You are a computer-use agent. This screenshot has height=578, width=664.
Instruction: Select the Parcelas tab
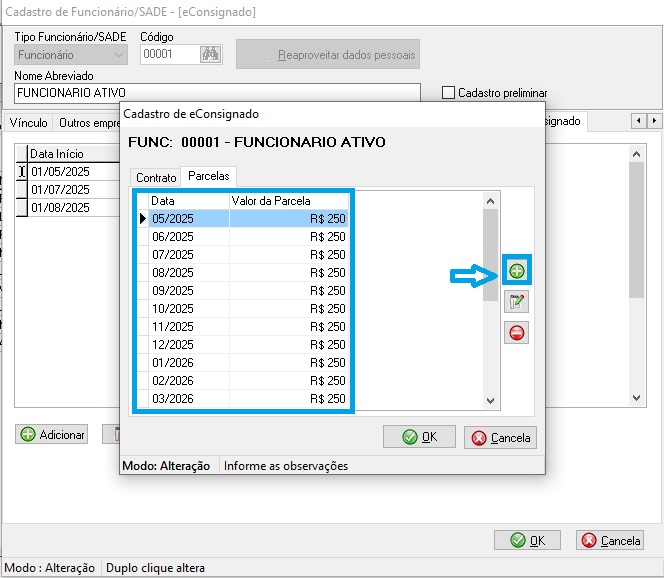click(x=209, y=176)
